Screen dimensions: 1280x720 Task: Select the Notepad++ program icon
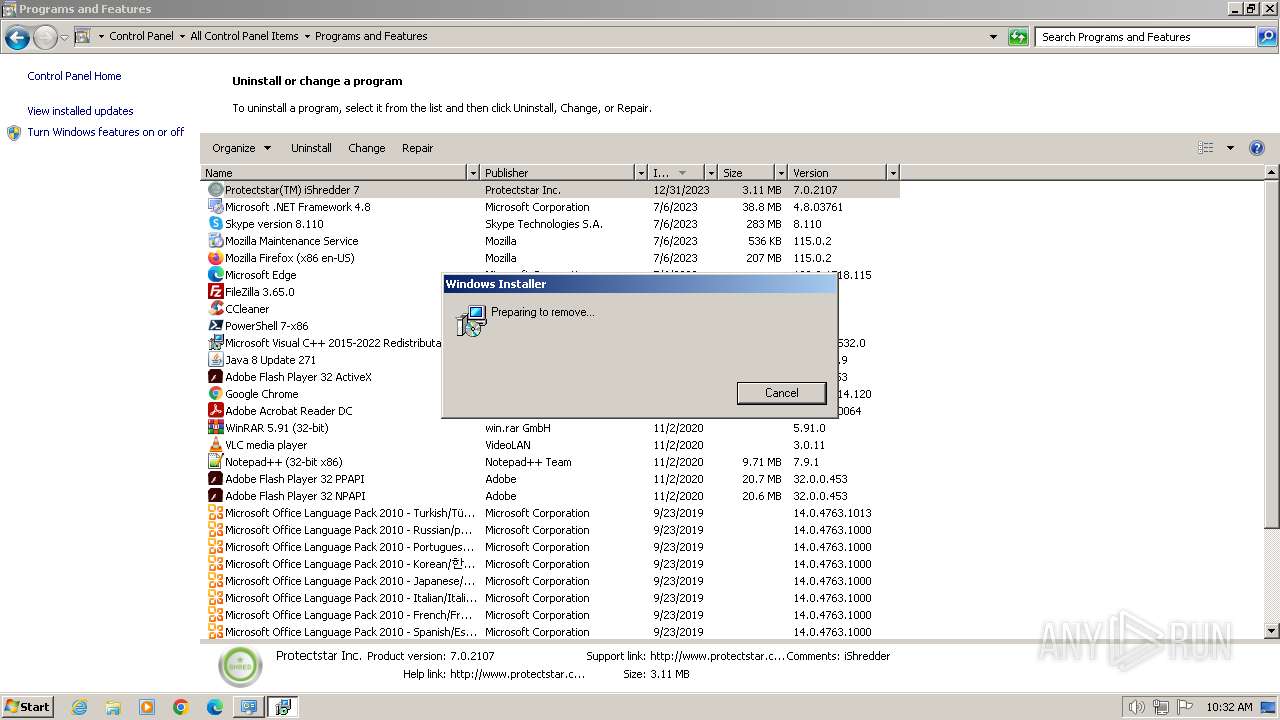215,462
